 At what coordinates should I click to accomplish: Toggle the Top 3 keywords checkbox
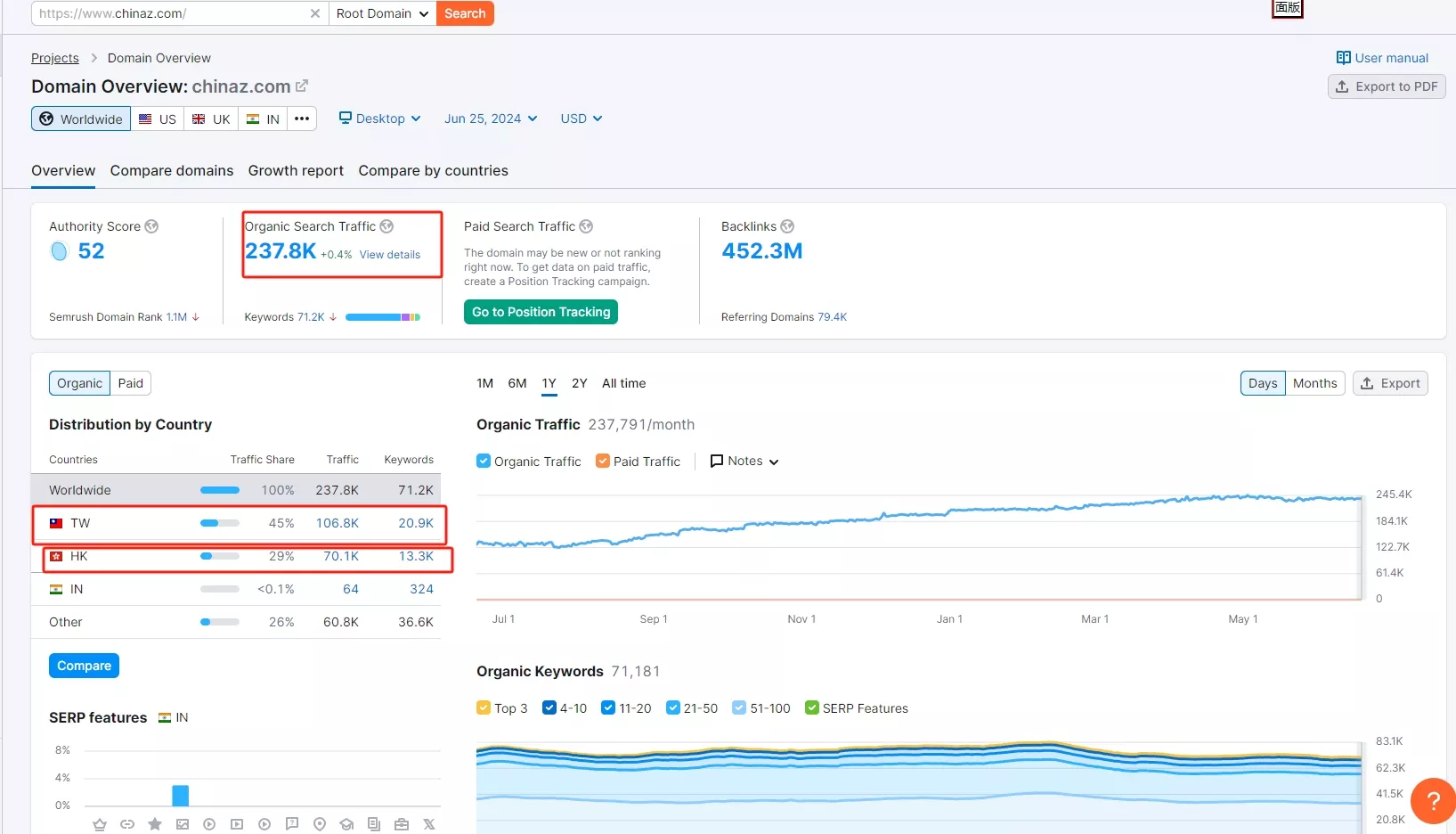(484, 707)
